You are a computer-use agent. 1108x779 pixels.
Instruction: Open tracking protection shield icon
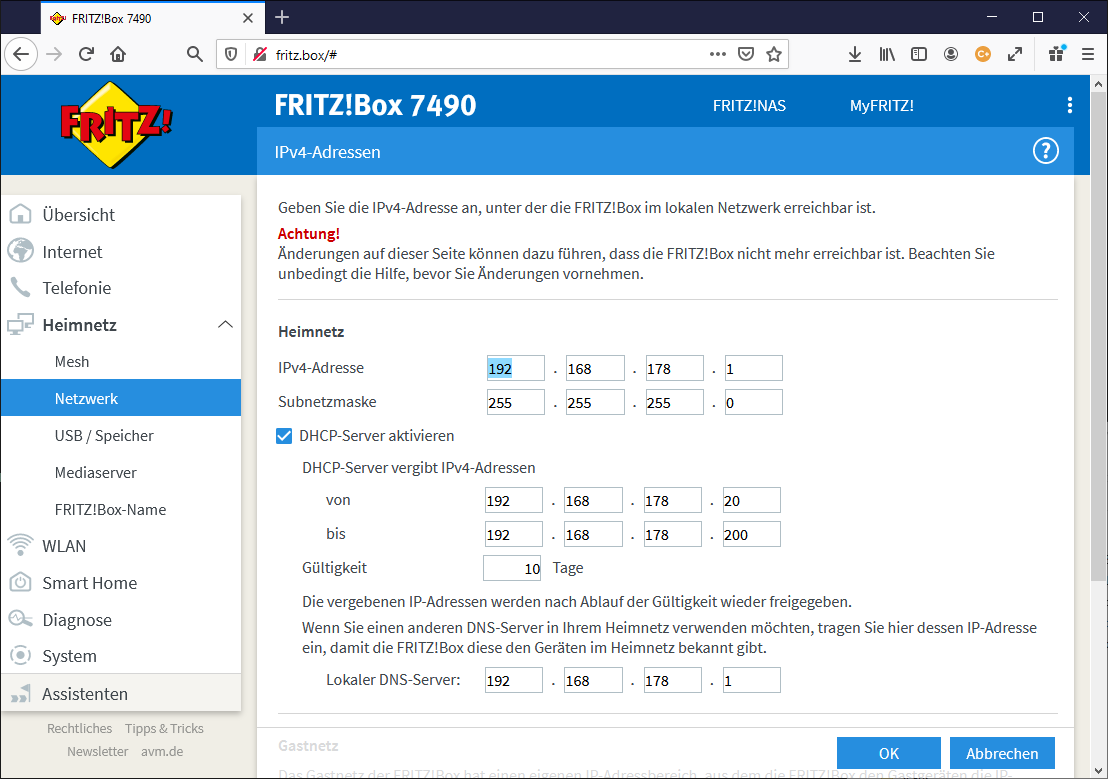(x=231, y=54)
